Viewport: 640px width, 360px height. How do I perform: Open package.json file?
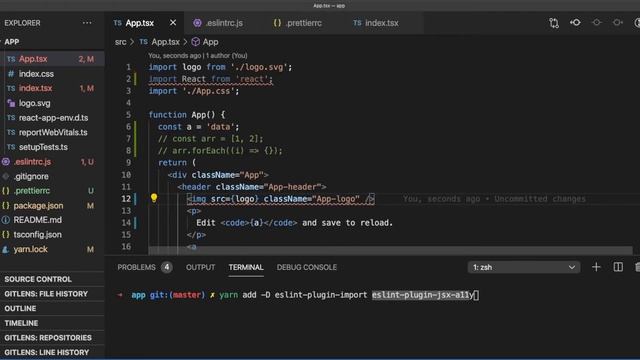(52, 205)
